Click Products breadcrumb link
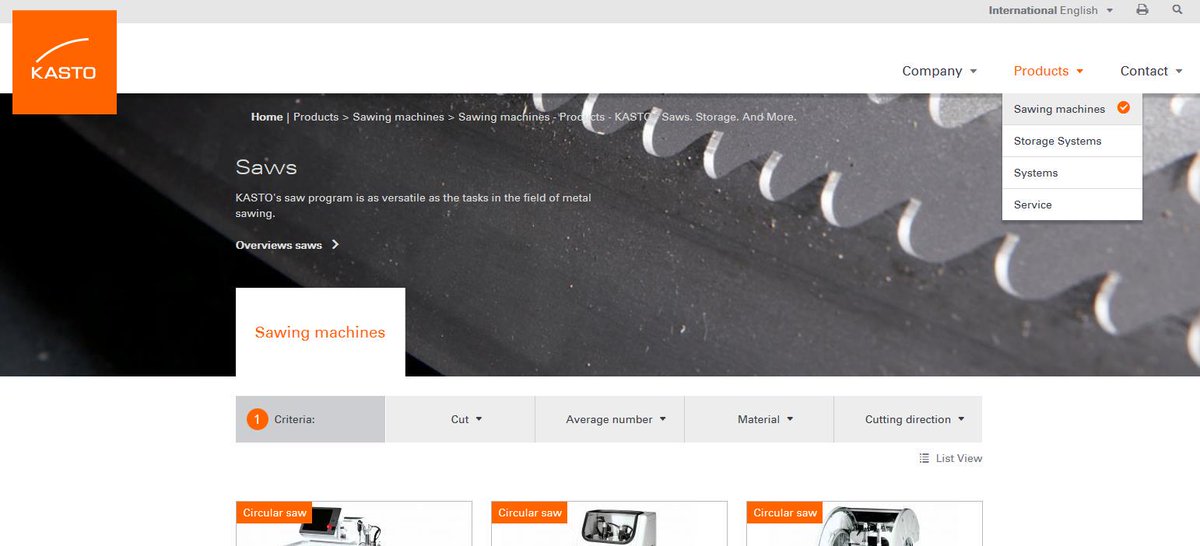 pyautogui.click(x=316, y=117)
